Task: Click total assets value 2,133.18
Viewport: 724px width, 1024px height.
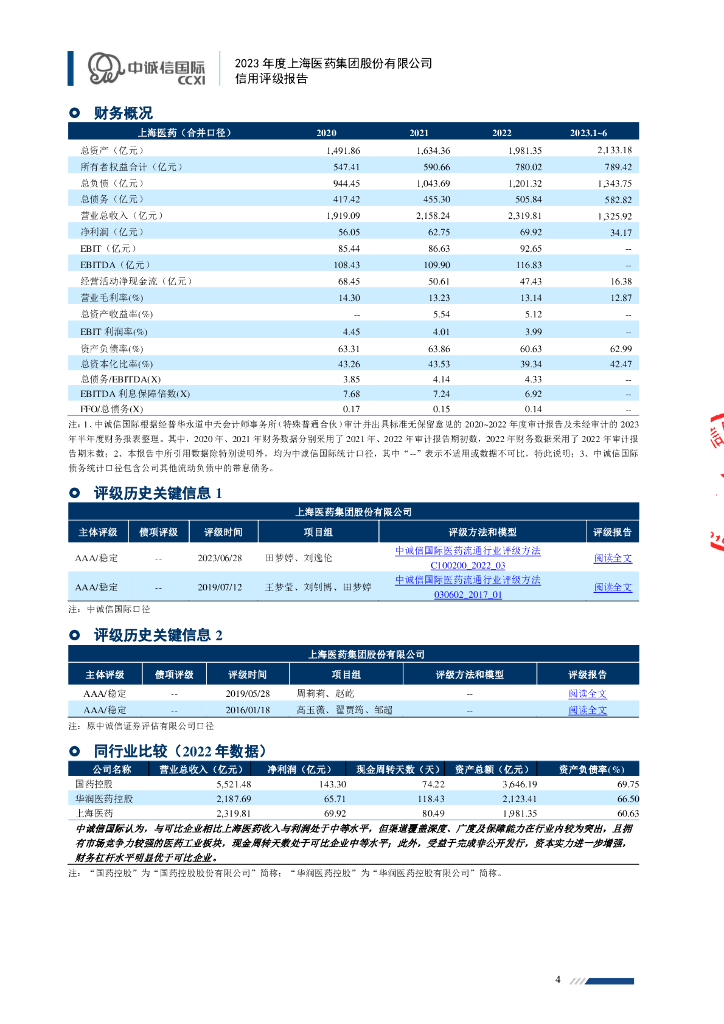Action: tap(614, 150)
